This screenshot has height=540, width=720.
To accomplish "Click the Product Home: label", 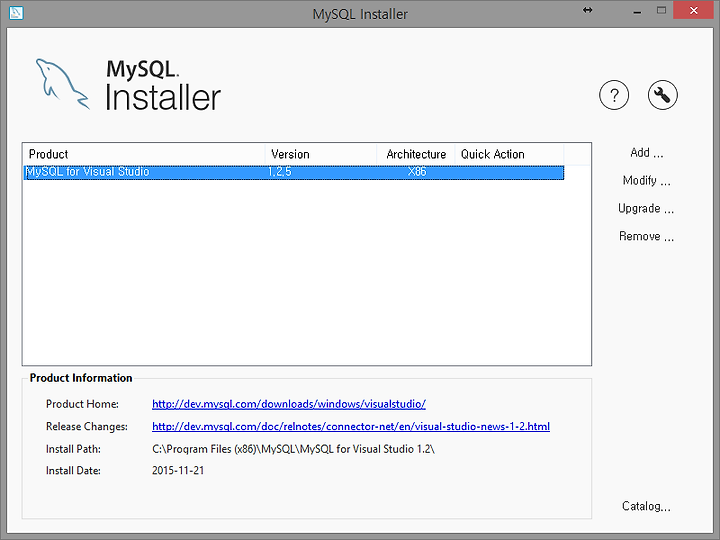I will [82, 404].
